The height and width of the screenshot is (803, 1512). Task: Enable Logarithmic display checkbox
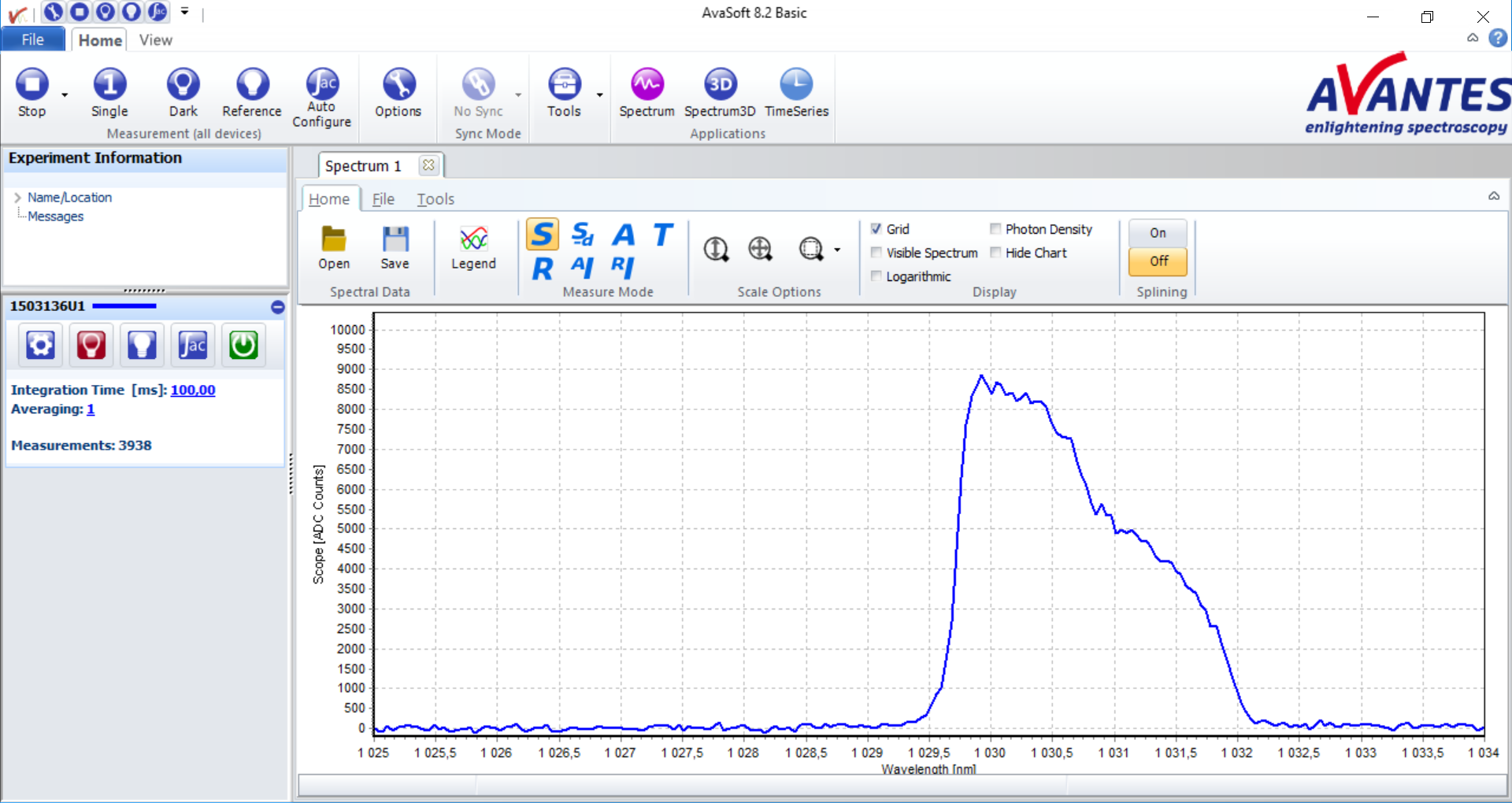[876, 276]
